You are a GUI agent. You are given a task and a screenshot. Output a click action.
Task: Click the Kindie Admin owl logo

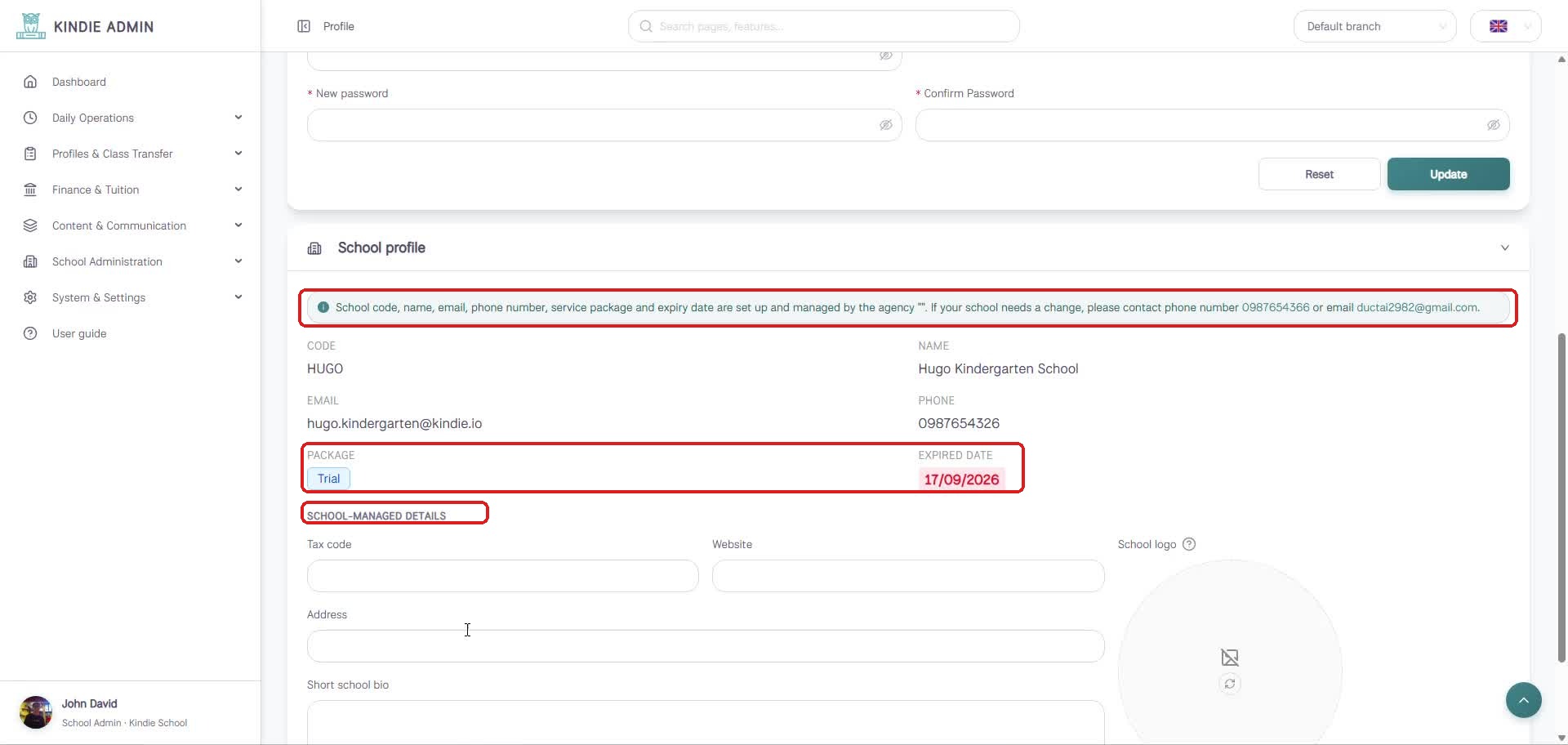click(x=31, y=26)
